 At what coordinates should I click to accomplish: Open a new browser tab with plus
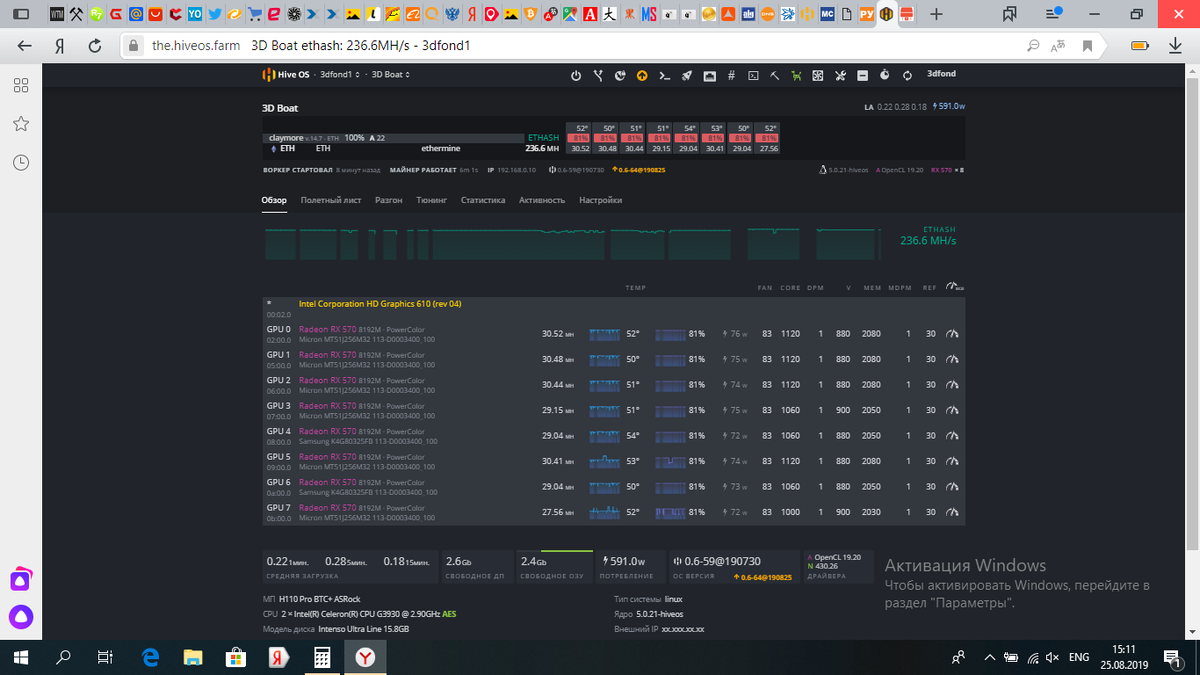pos(935,14)
